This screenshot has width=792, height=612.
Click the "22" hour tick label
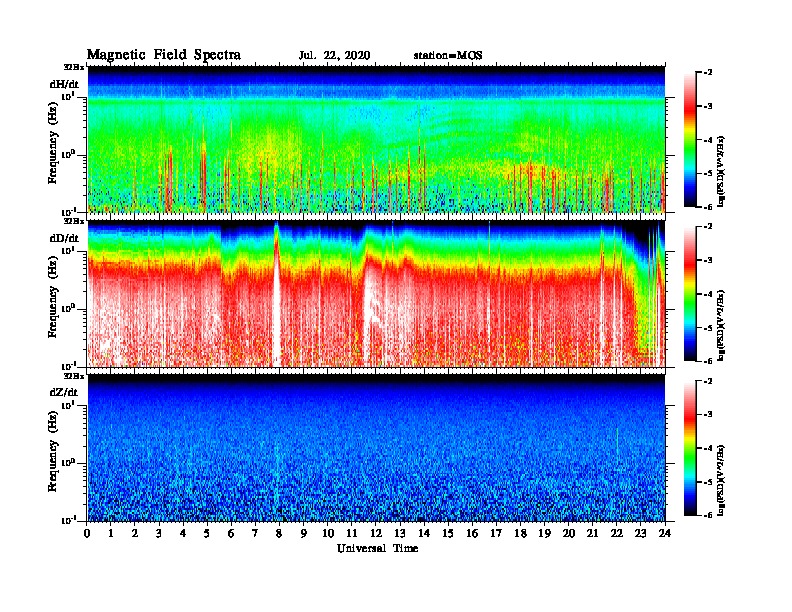pyautogui.click(x=617, y=534)
